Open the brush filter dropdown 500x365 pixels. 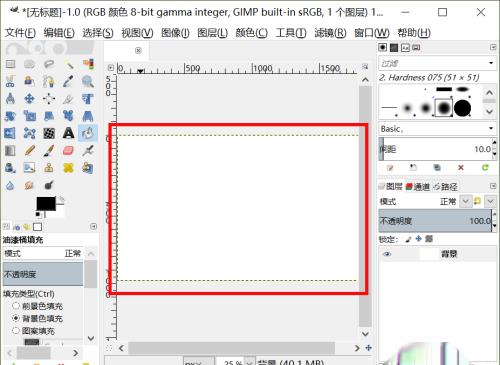click(x=437, y=63)
